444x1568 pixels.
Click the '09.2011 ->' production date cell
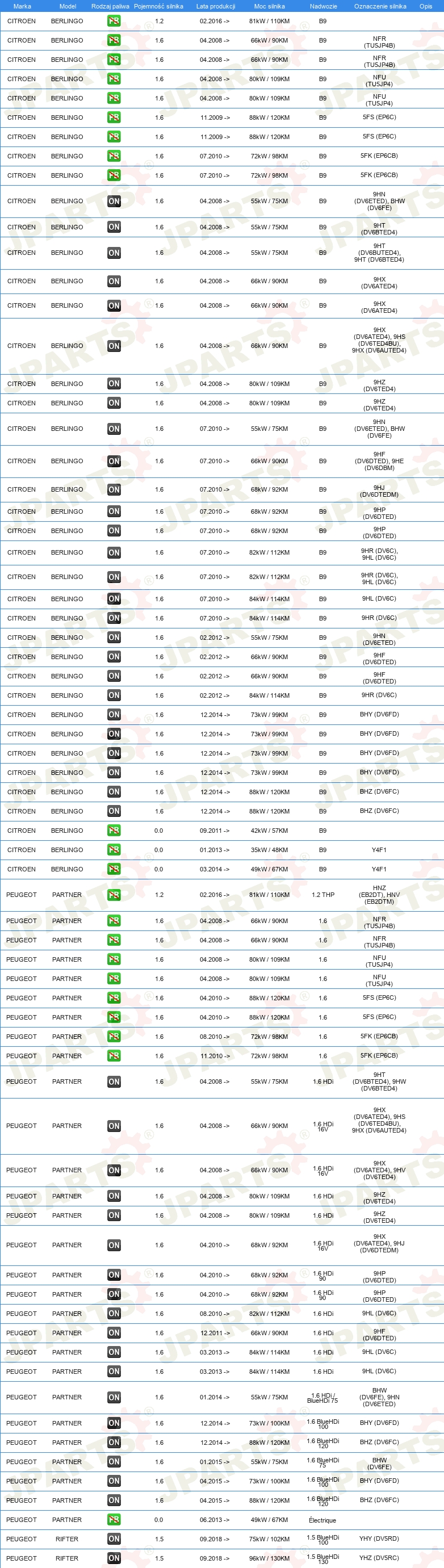215,830
